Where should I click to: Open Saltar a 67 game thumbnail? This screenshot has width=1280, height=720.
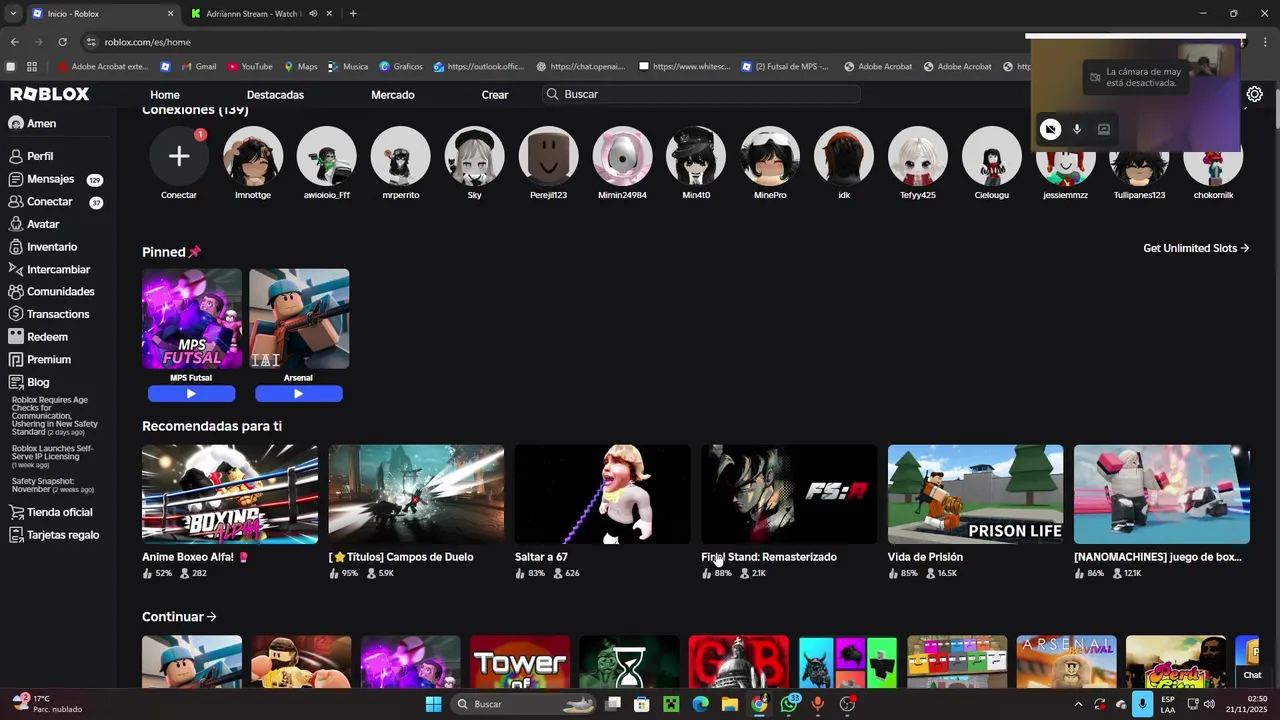click(x=602, y=494)
